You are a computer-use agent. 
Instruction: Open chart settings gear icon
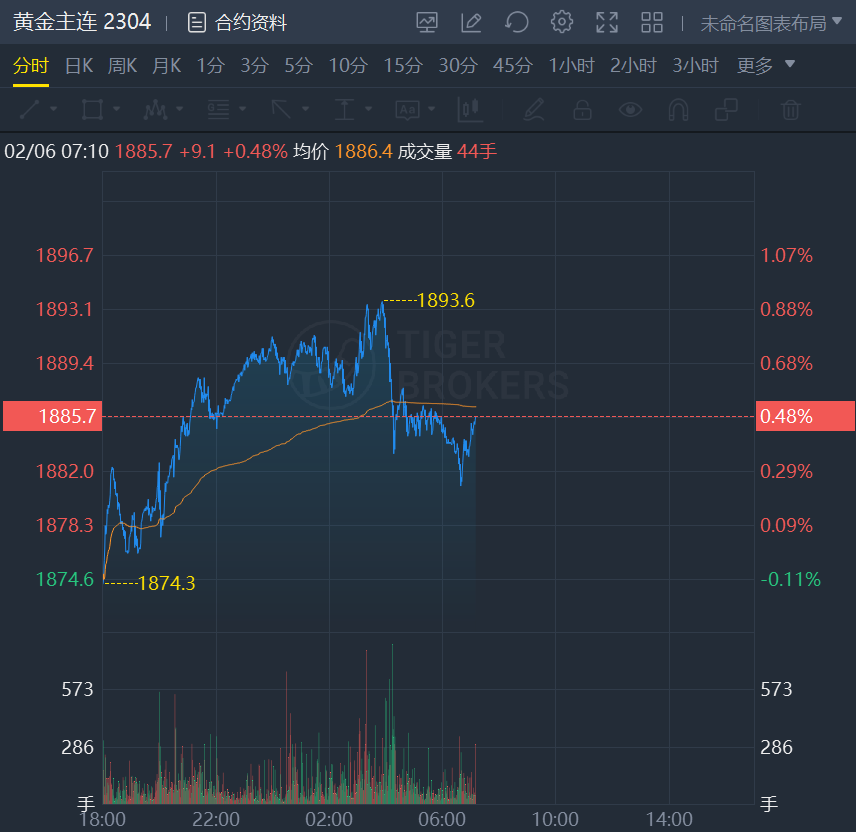pyautogui.click(x=562, y=22)
